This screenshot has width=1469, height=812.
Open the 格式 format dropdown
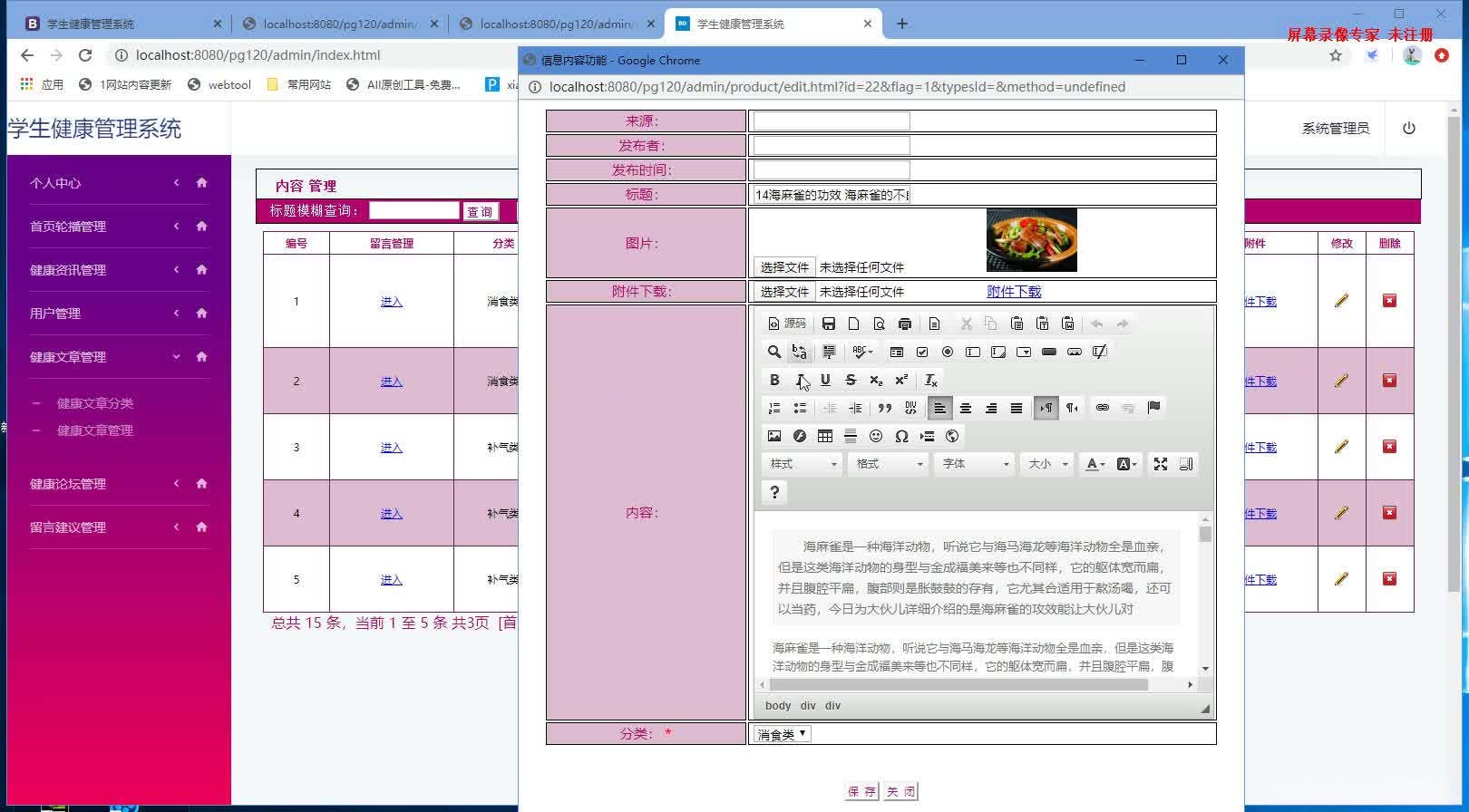tap(889, 464)
